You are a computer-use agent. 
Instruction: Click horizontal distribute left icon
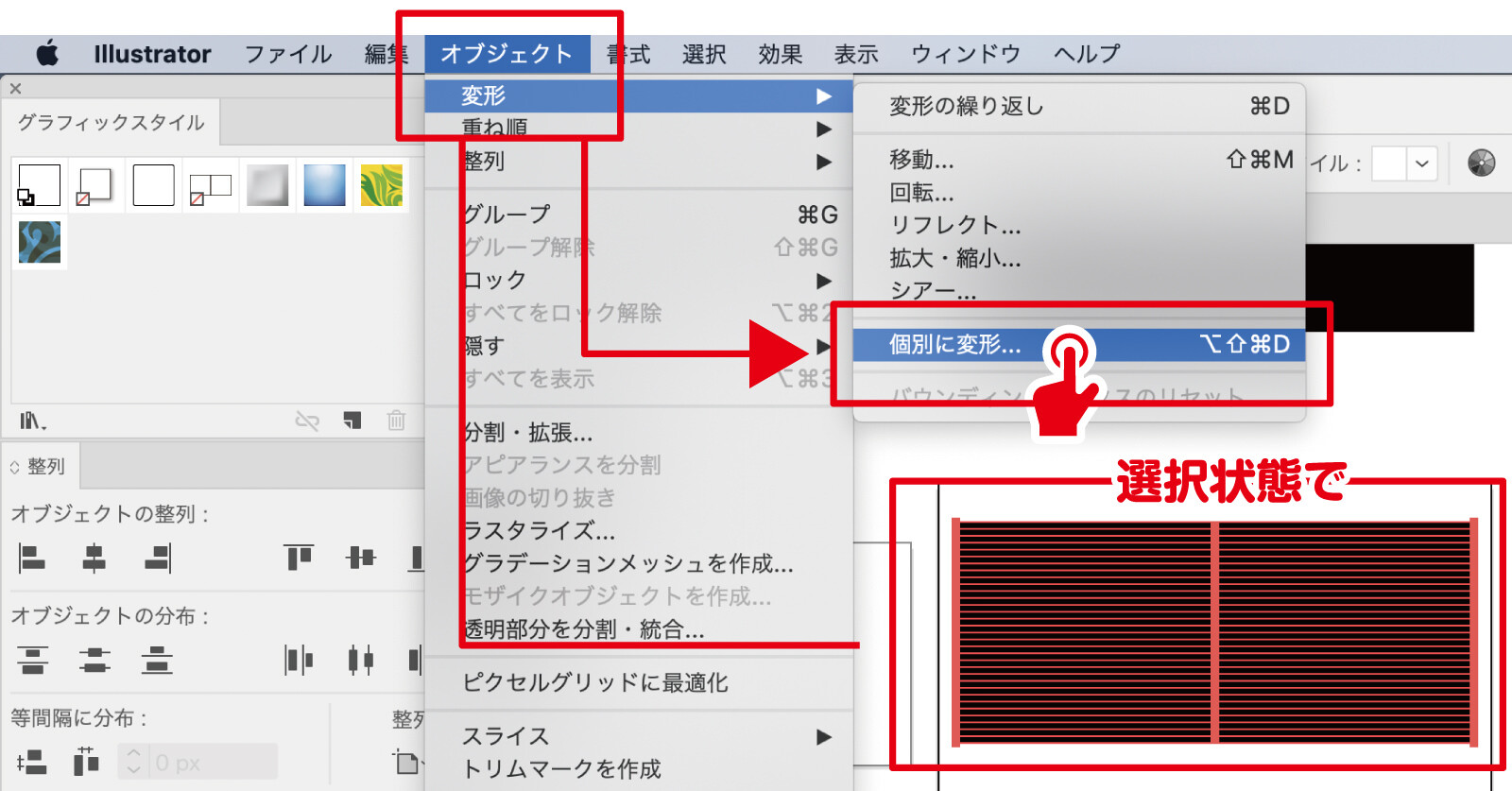pos(299,660)
